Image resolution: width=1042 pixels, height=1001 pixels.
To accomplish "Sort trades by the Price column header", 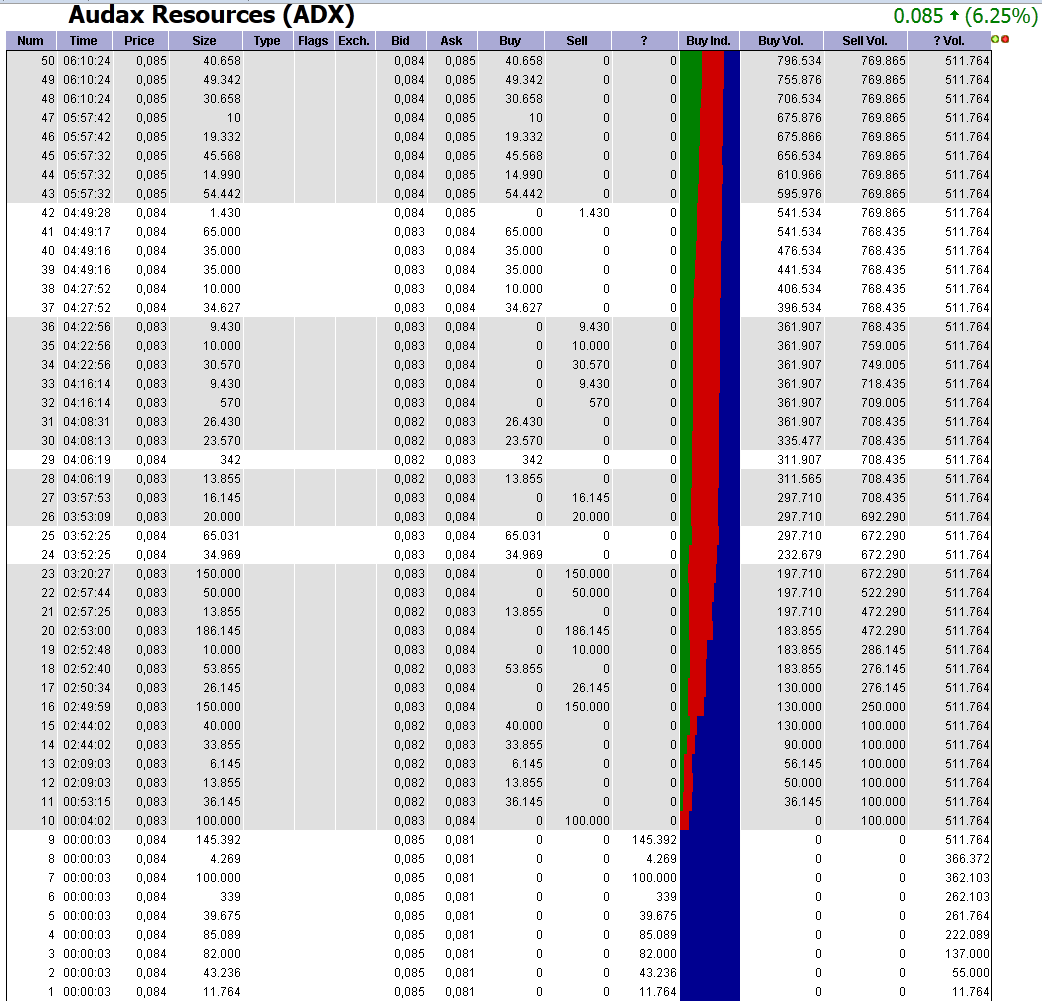I will [140, 41].
